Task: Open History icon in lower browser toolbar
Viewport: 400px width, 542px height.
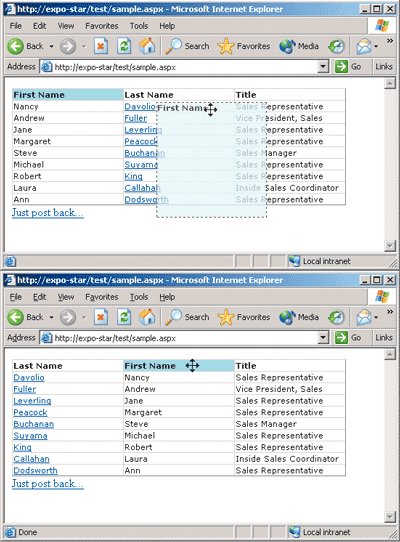Action: 336,317
